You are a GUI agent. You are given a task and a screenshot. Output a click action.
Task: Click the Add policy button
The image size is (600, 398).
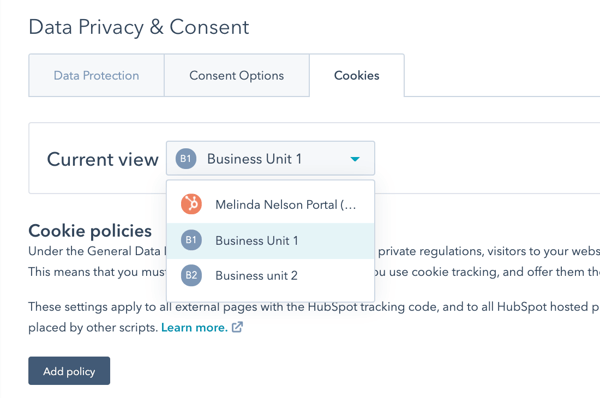pyautogui.click(x=69, y=371)
